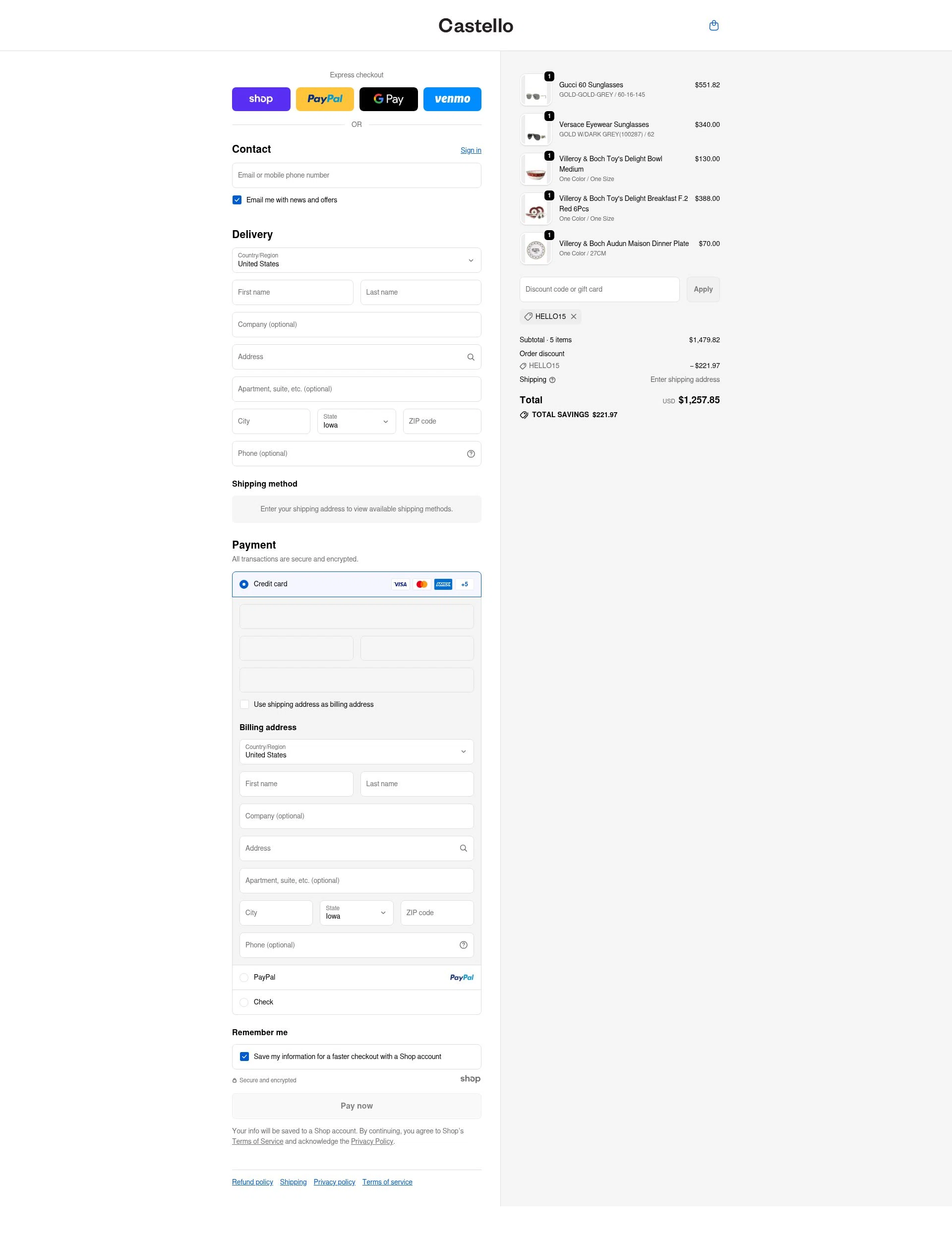
Task: Remove the HELLO15 discount tag
Action: [574, 316]
